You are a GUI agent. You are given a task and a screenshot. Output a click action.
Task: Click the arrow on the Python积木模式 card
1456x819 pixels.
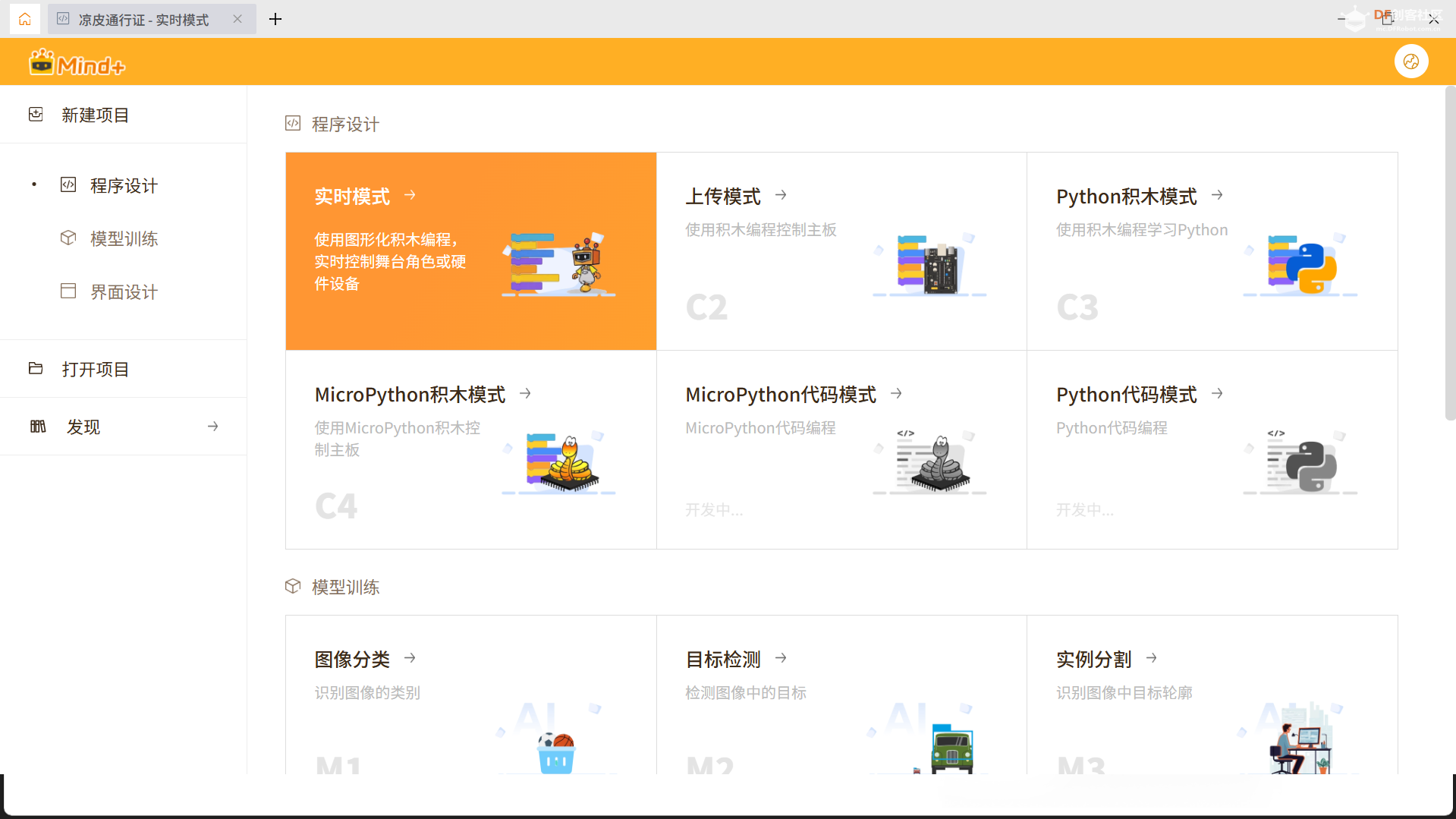[x=1217, y=195]
